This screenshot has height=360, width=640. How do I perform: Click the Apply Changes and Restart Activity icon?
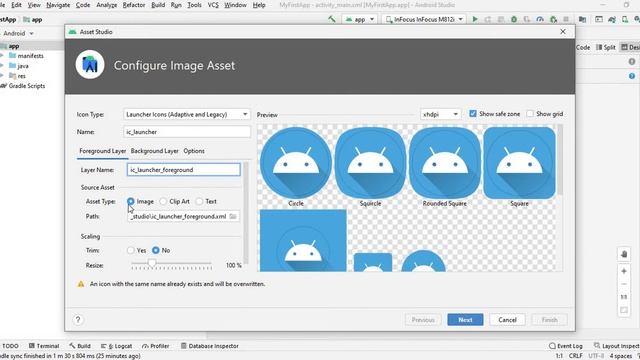pyautogui.click(x=488, y=19)
